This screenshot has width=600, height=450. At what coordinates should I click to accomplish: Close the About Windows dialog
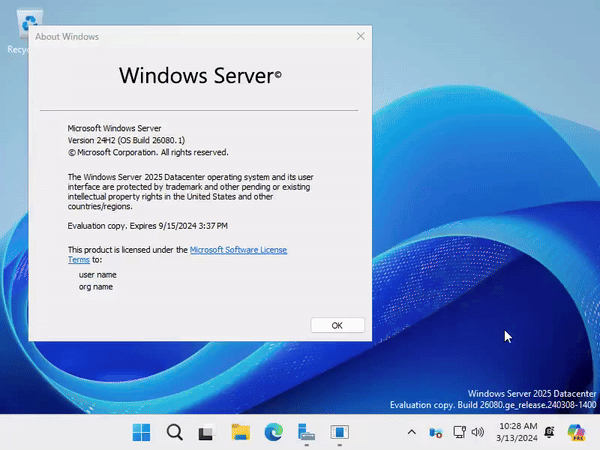(360, 36)
